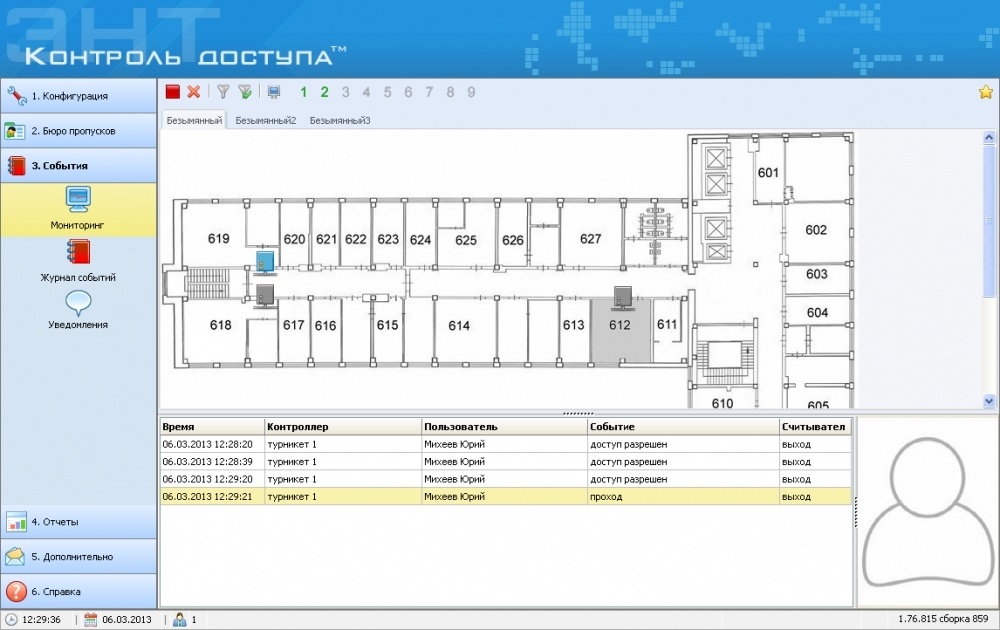This screenshot has height=630, width=1000.
Task: Sort by the Считыватель column header
Action: [816, 427]
